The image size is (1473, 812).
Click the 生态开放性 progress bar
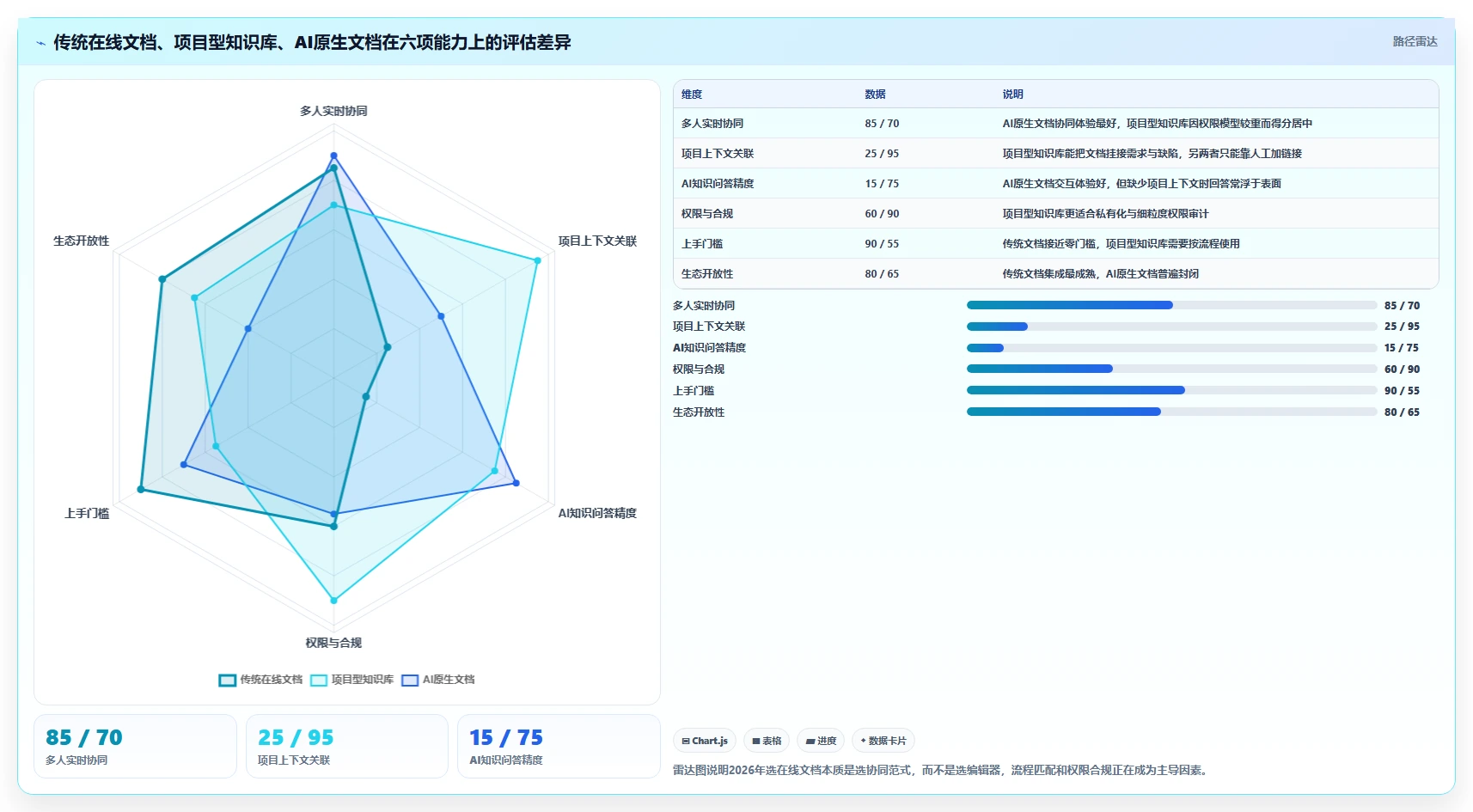tap(1171, 412)
